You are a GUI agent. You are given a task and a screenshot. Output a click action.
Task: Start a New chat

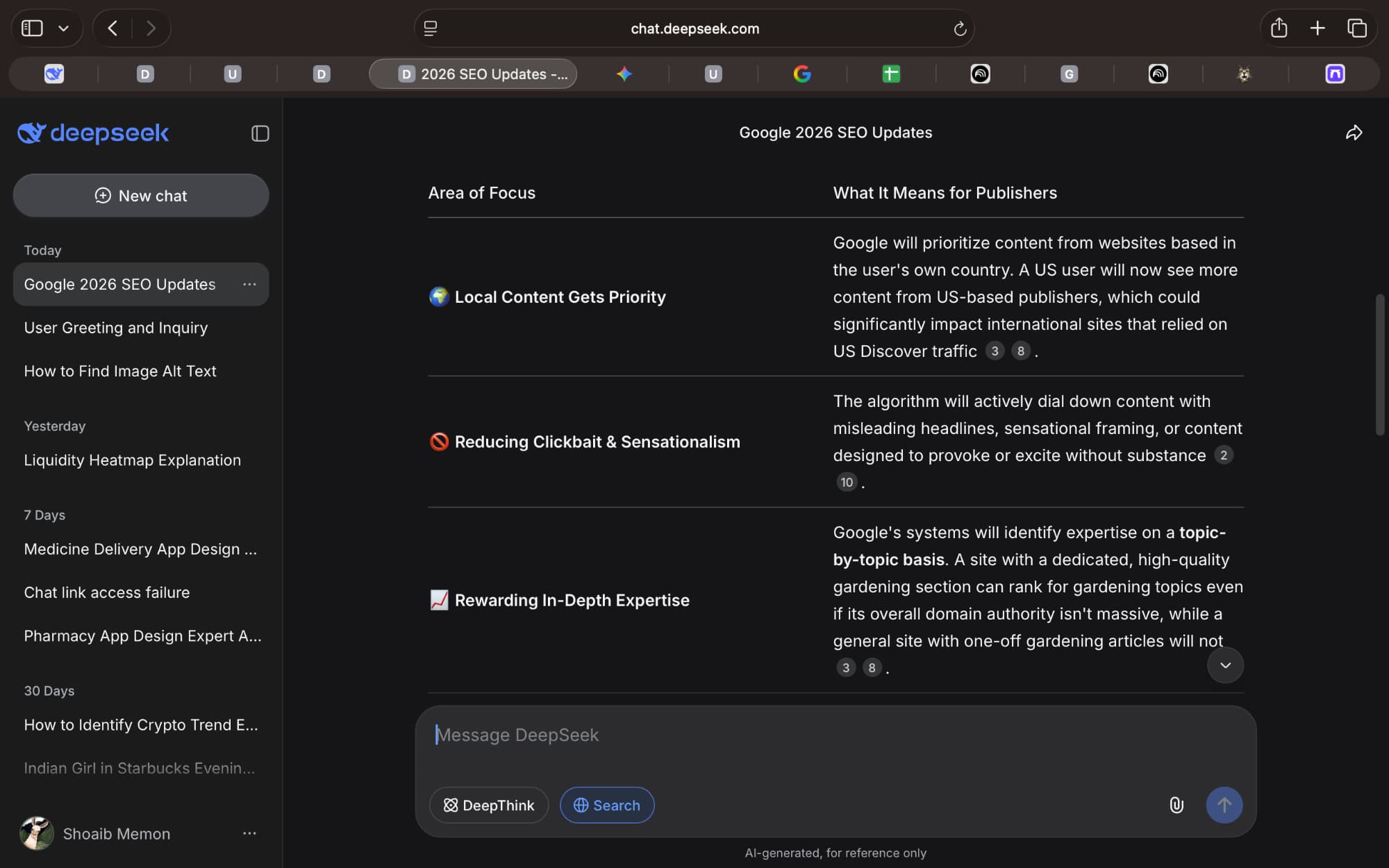[x=141, y=196]
